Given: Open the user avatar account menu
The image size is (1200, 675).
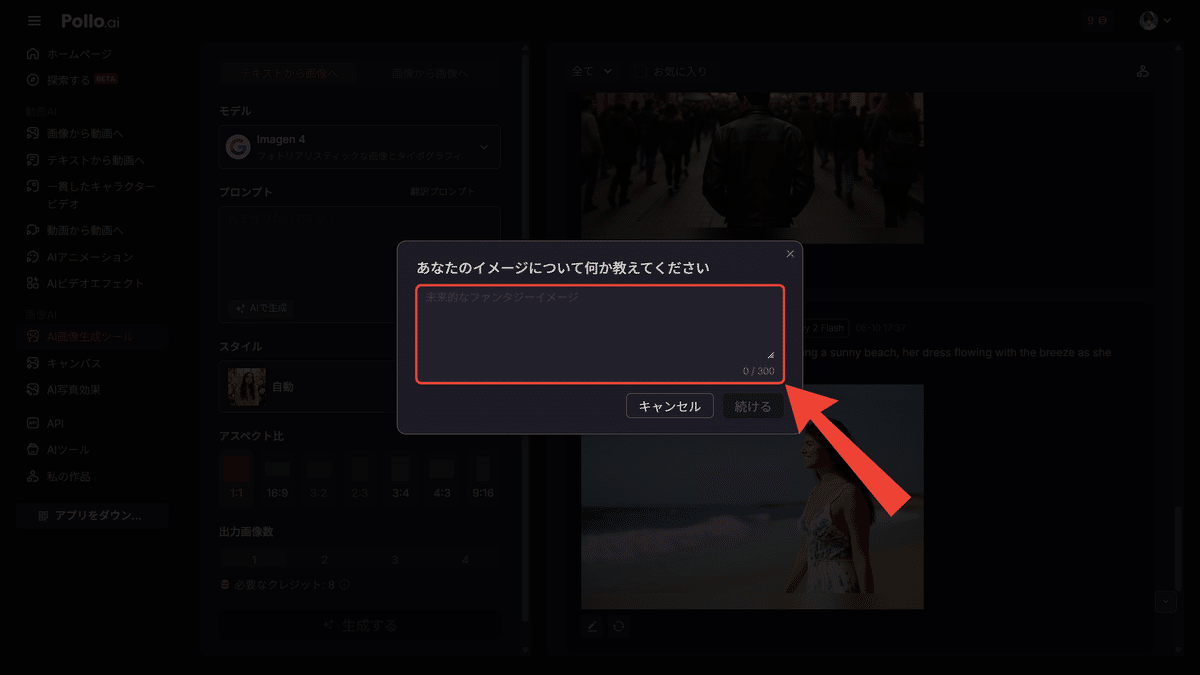Looking at the screenshot, I should pyautogui.click(x=1155, y=21).
